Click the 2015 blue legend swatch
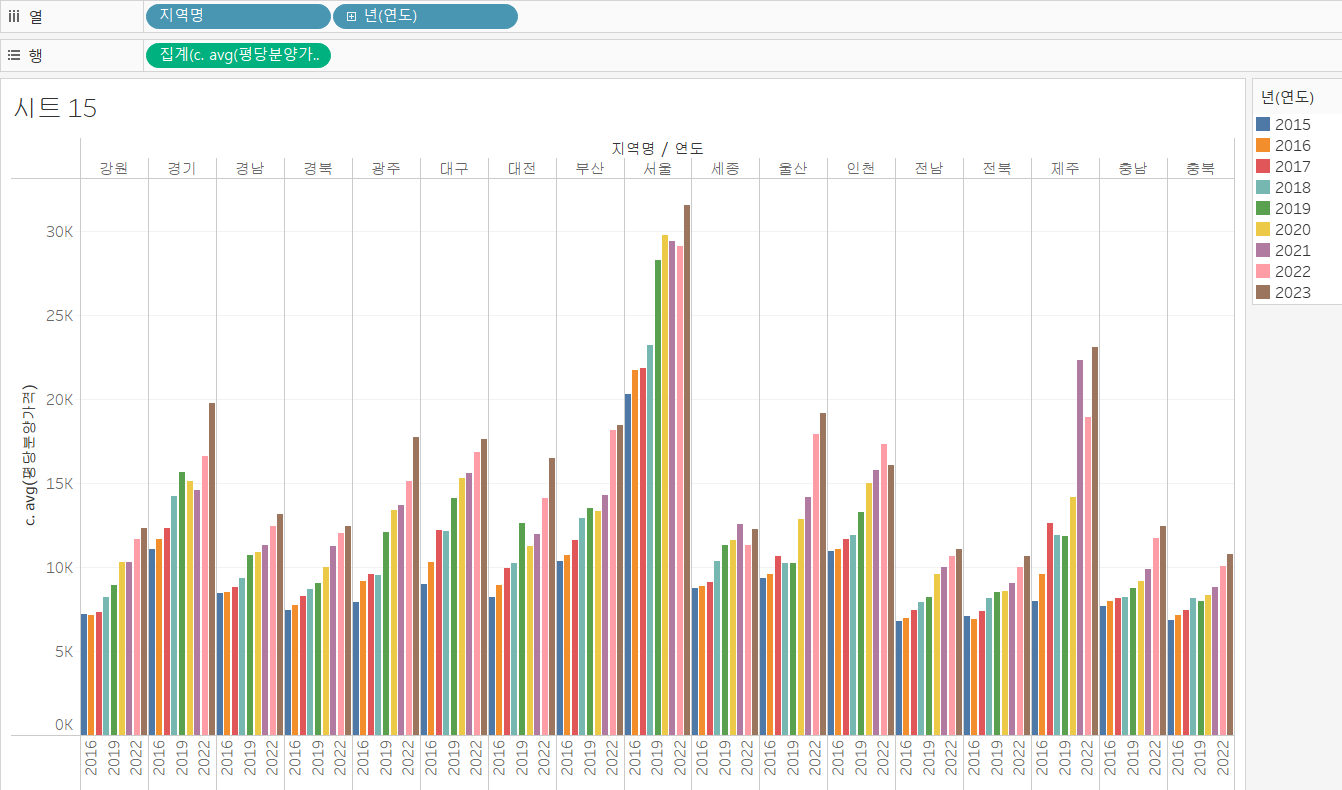This screenshot has width=1342, height=790. [1262, 124]
